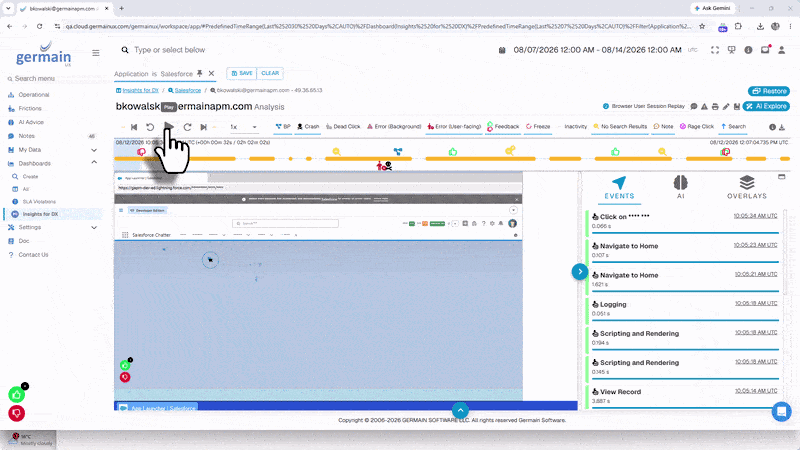Switch to the AI tab
The image size is (800, 450).
[x=681, y=187]
